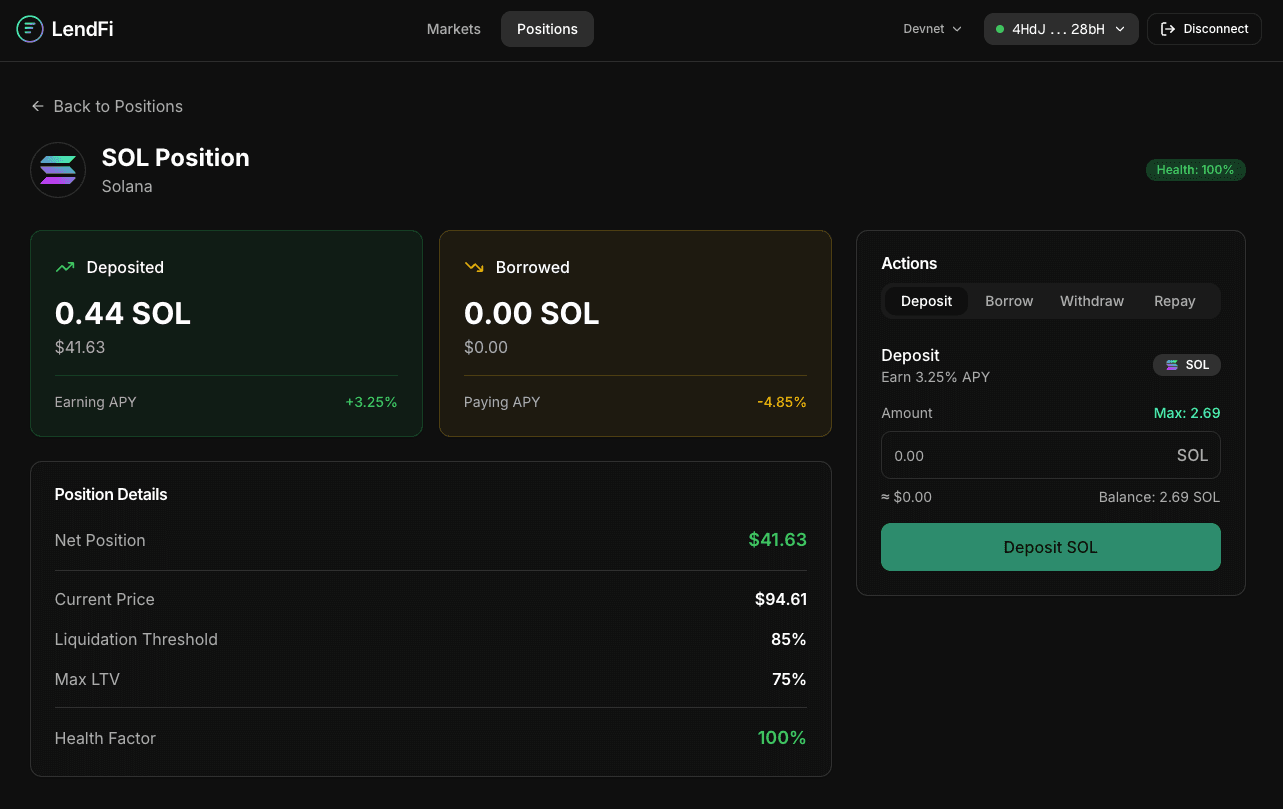This screenshot has width=1283, height=809.
Task: Select the Repay action tab
Action: click(x=1174, y=301)
